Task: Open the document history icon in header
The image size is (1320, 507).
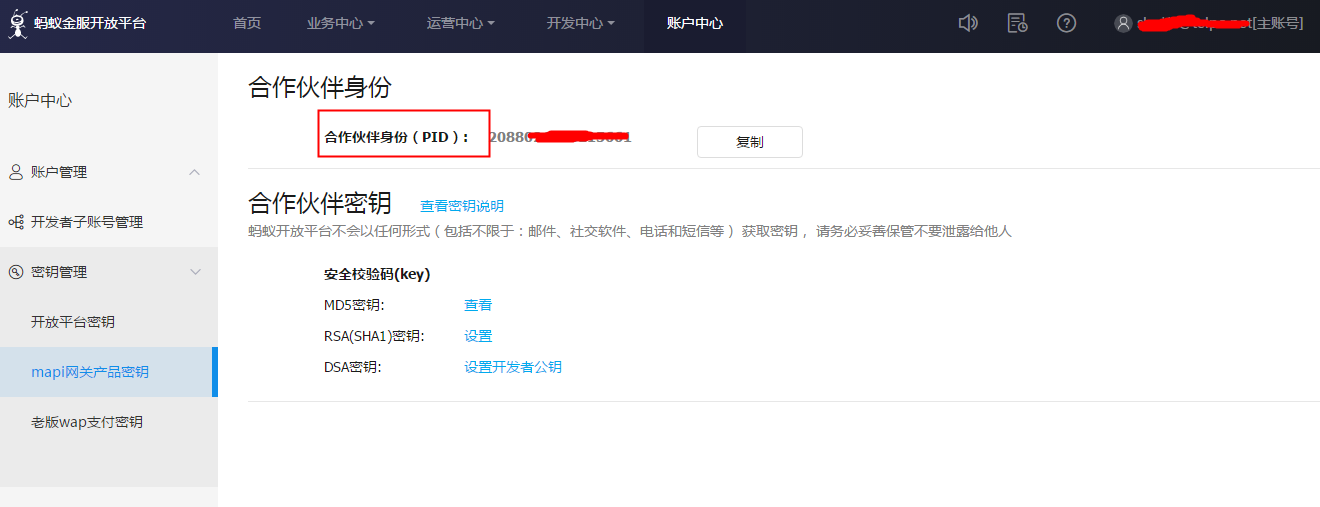Action: point(1017,23)
